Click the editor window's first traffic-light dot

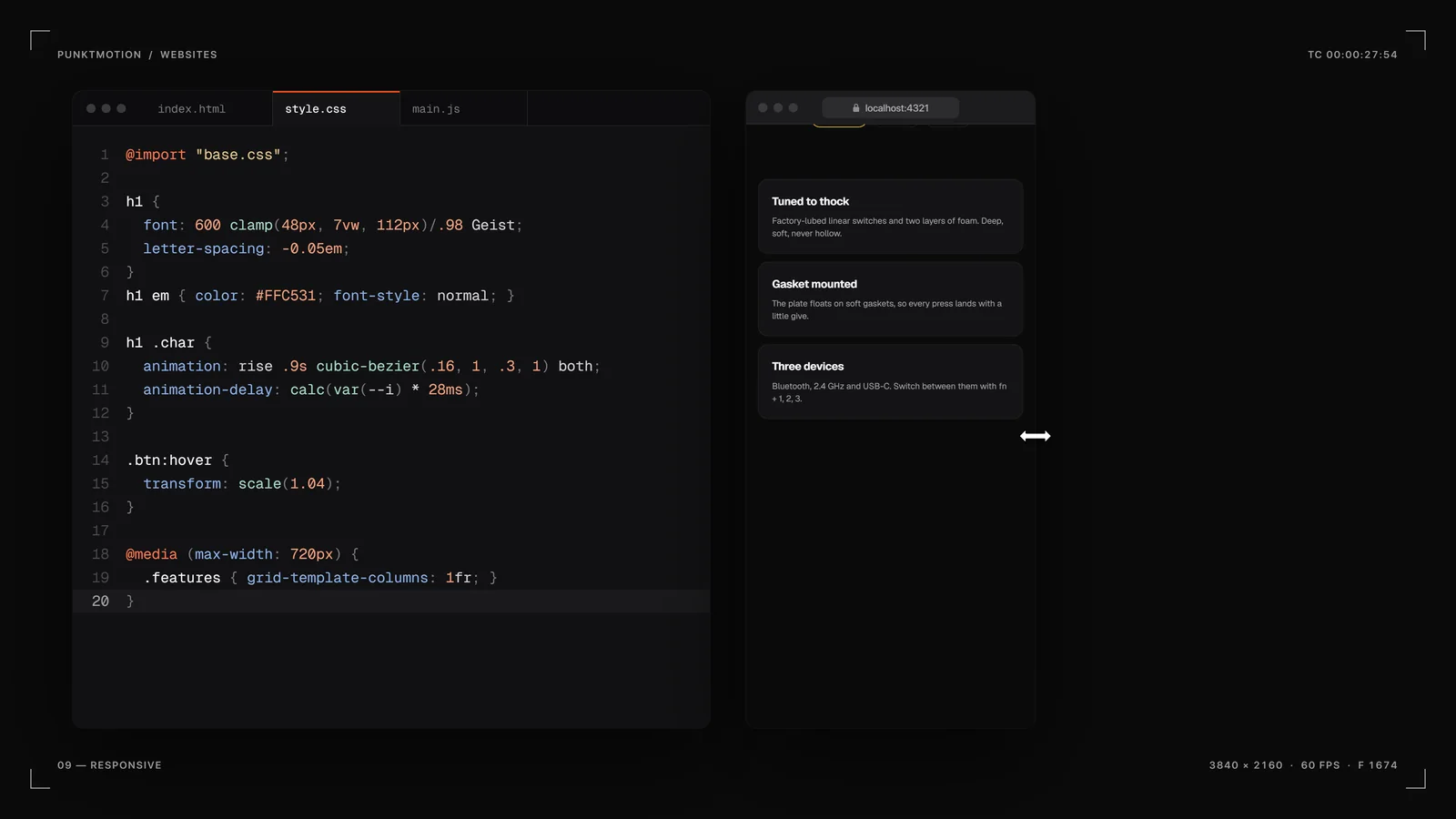tap(91, 108)
